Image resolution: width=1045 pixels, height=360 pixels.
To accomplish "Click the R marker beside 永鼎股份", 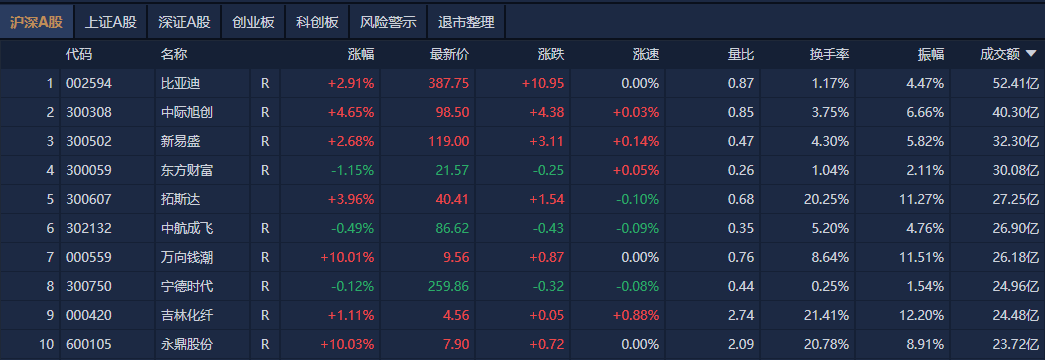I will pyautogui.click(x=265, y=345).
